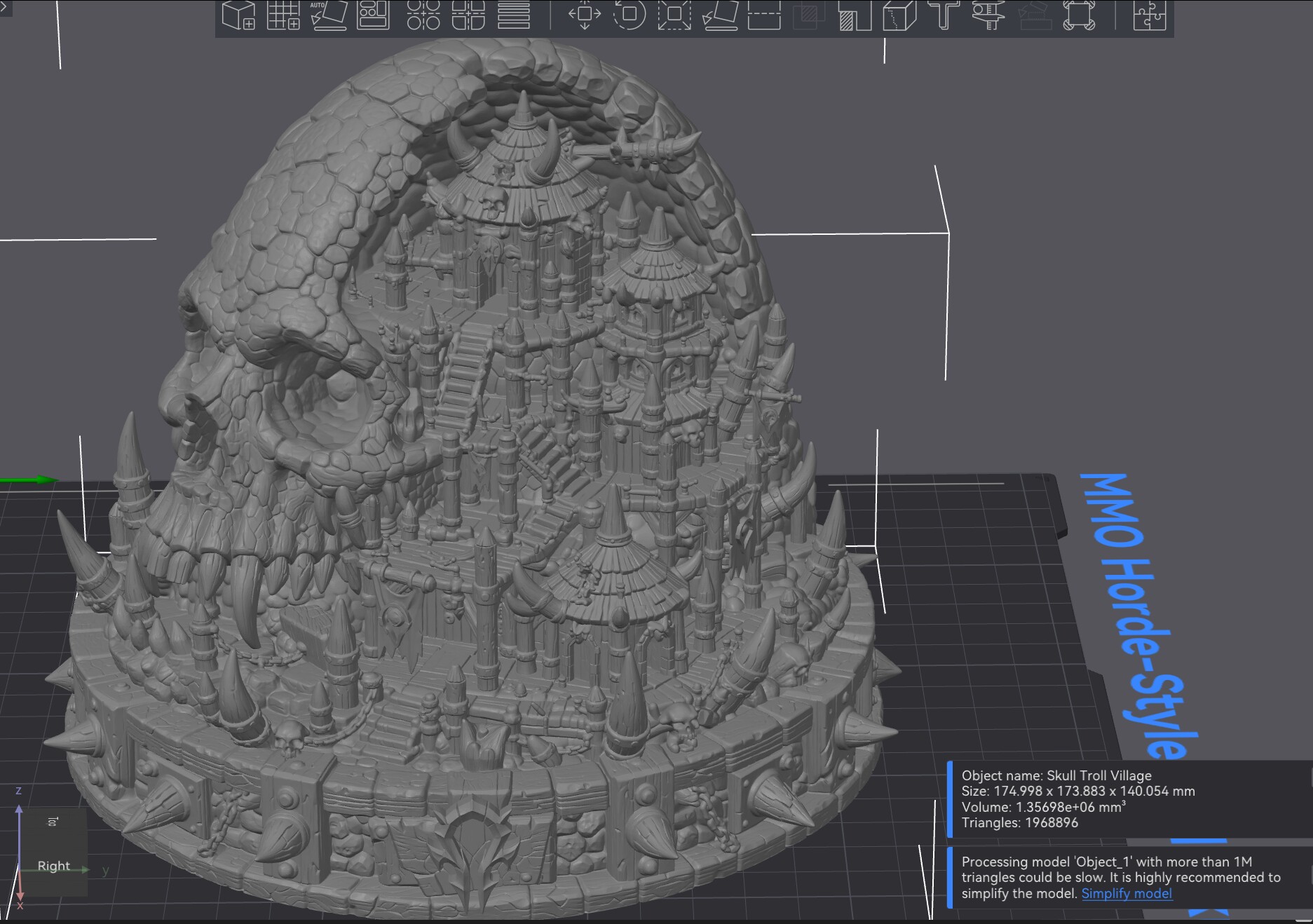Viewport: 1313px width, 924px height.
Task: Click the Add model cube icon
Action: [x=238, y=15]
